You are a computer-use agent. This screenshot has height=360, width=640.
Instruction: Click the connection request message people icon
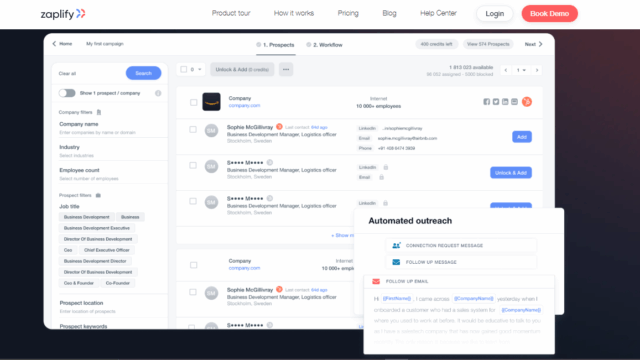[396, 245]
